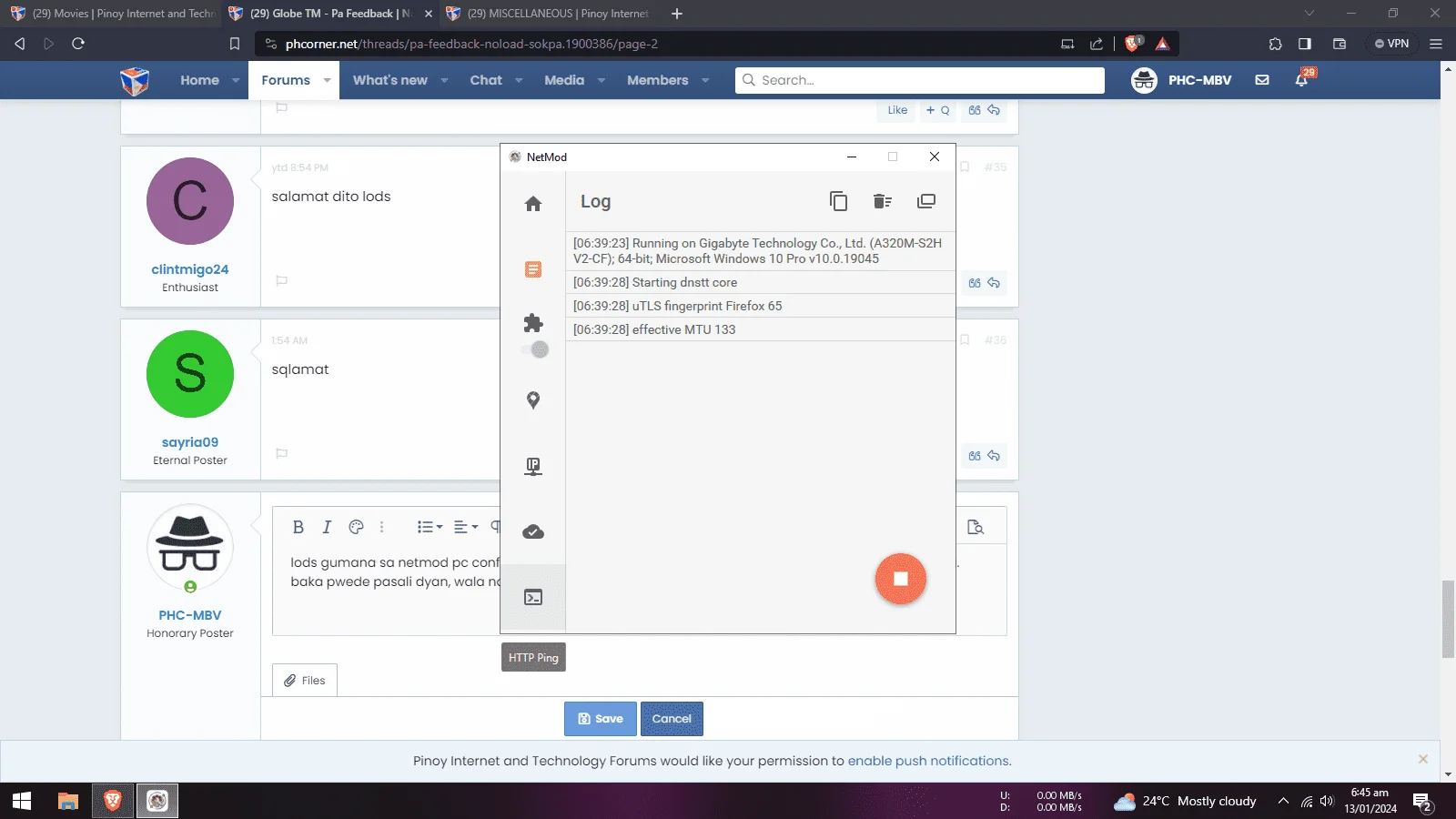1456x819 pixels.
Task: Open the text color palette in the editor
Action: (x=356, y=527)
